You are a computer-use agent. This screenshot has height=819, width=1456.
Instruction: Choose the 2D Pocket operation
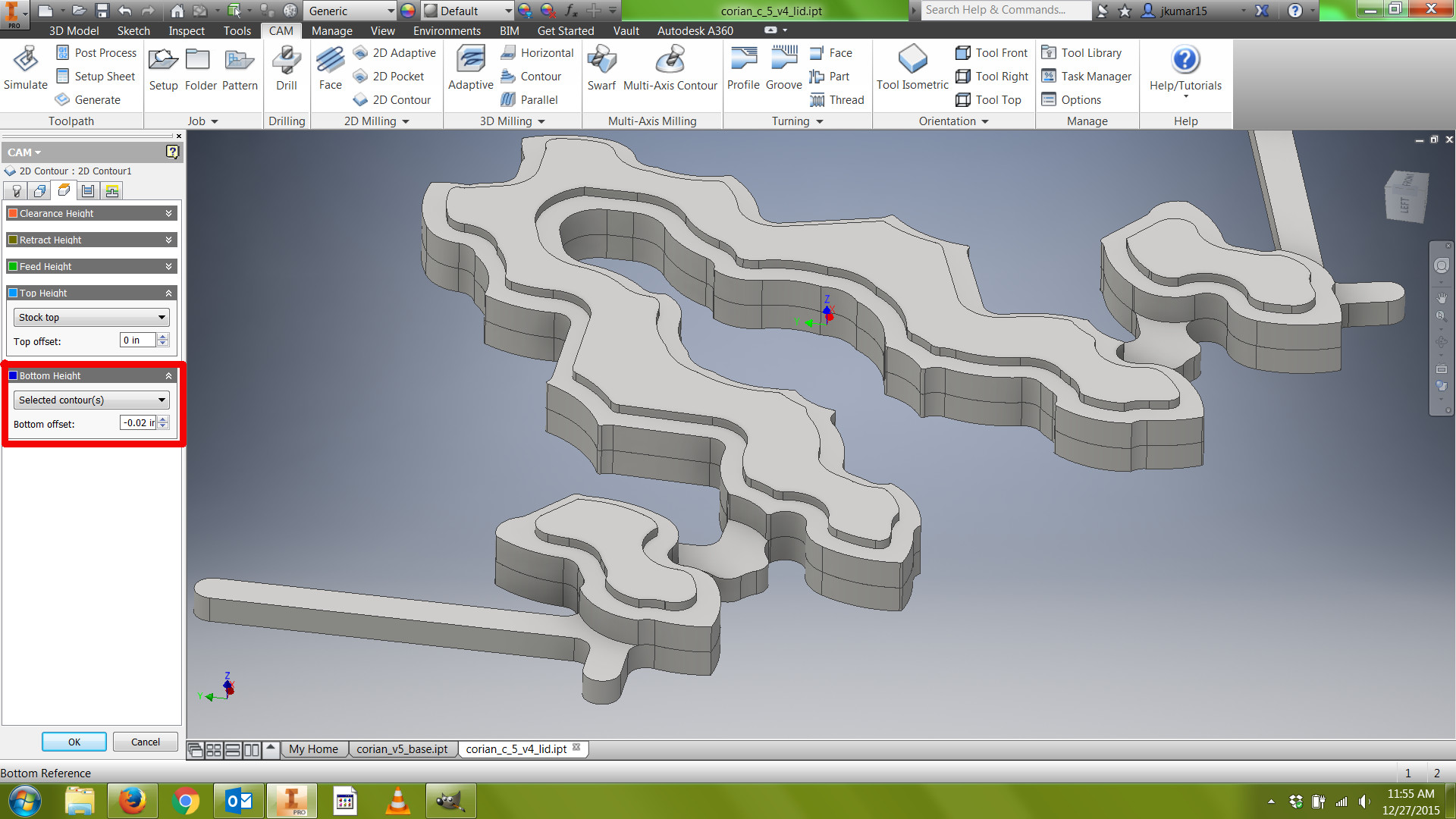click(389, 77)
